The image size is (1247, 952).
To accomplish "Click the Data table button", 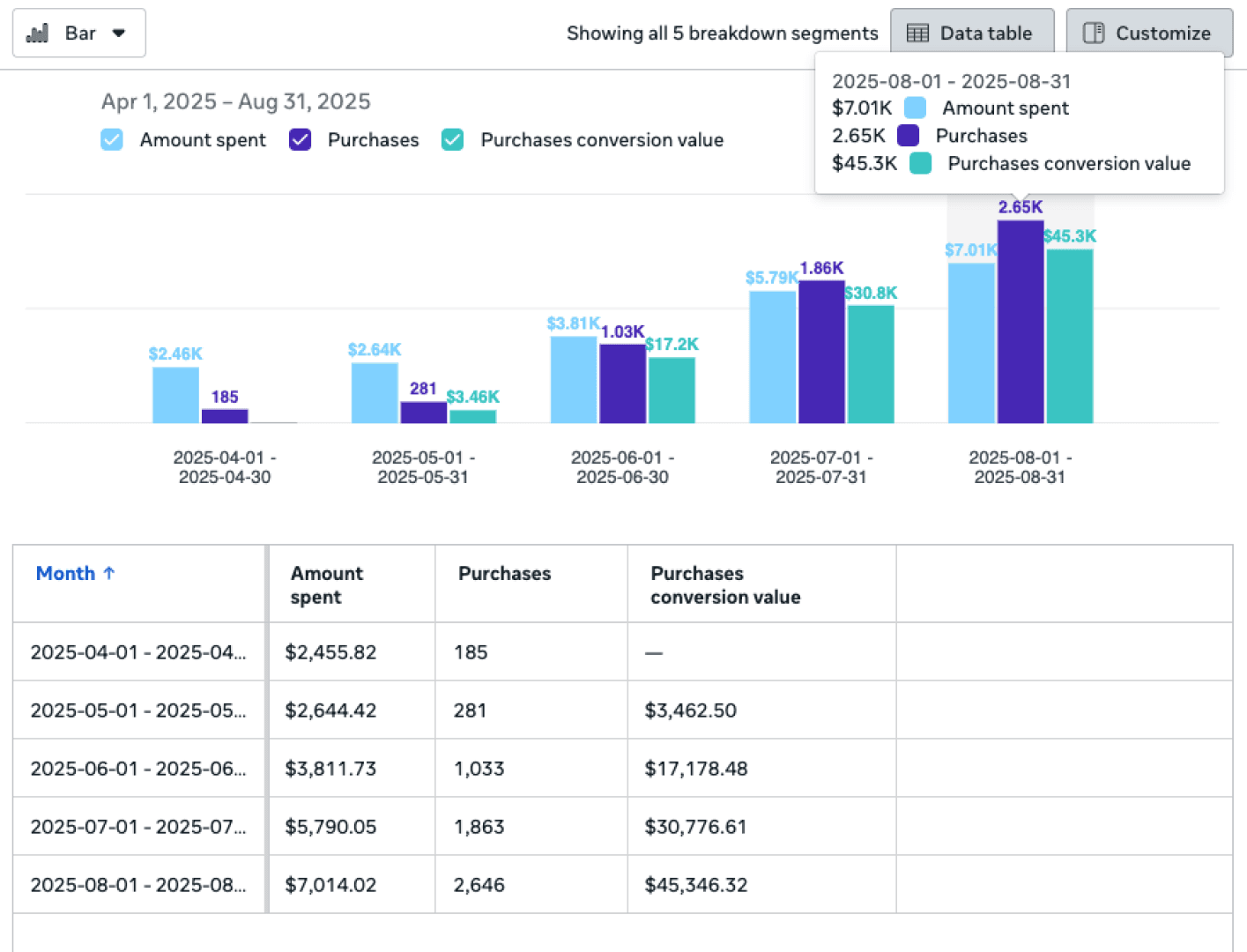I will click(972, 33).
